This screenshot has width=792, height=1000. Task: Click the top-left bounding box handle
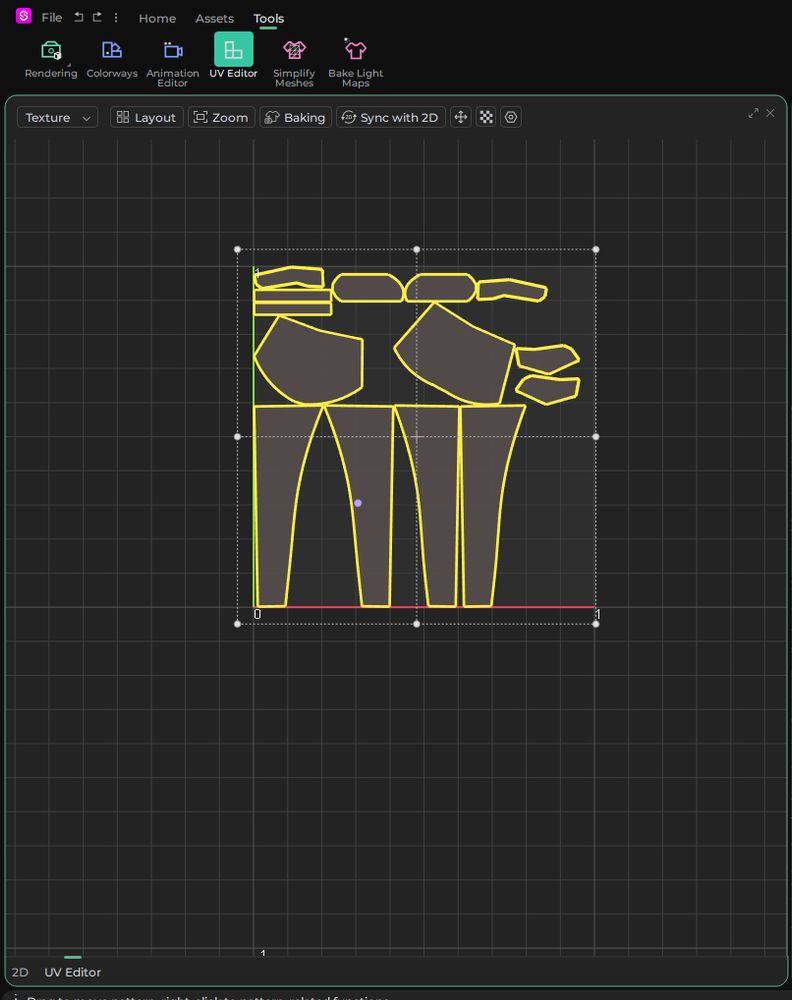[x=237, y=249]
